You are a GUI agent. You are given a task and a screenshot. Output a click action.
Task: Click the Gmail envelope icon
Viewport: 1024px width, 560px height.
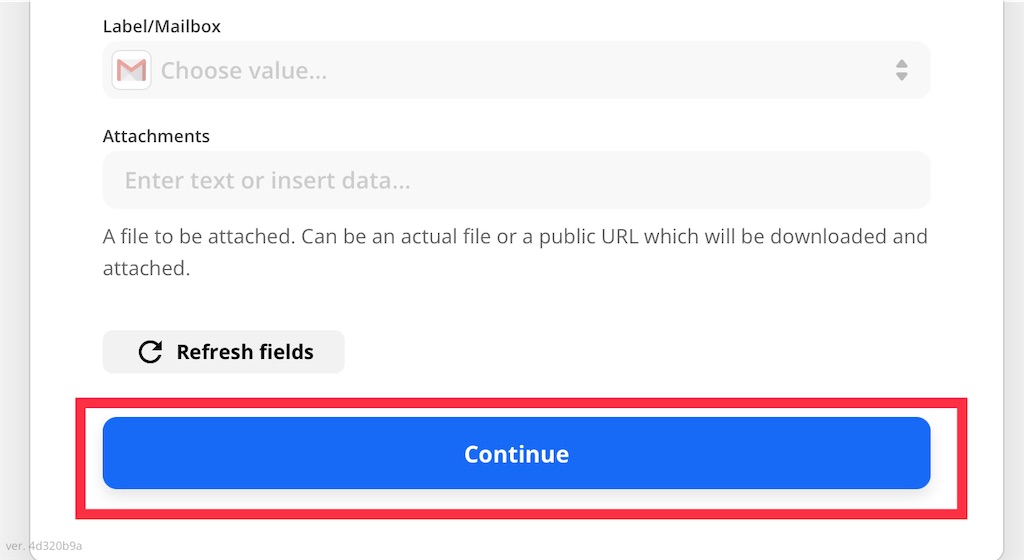(131, 70)
